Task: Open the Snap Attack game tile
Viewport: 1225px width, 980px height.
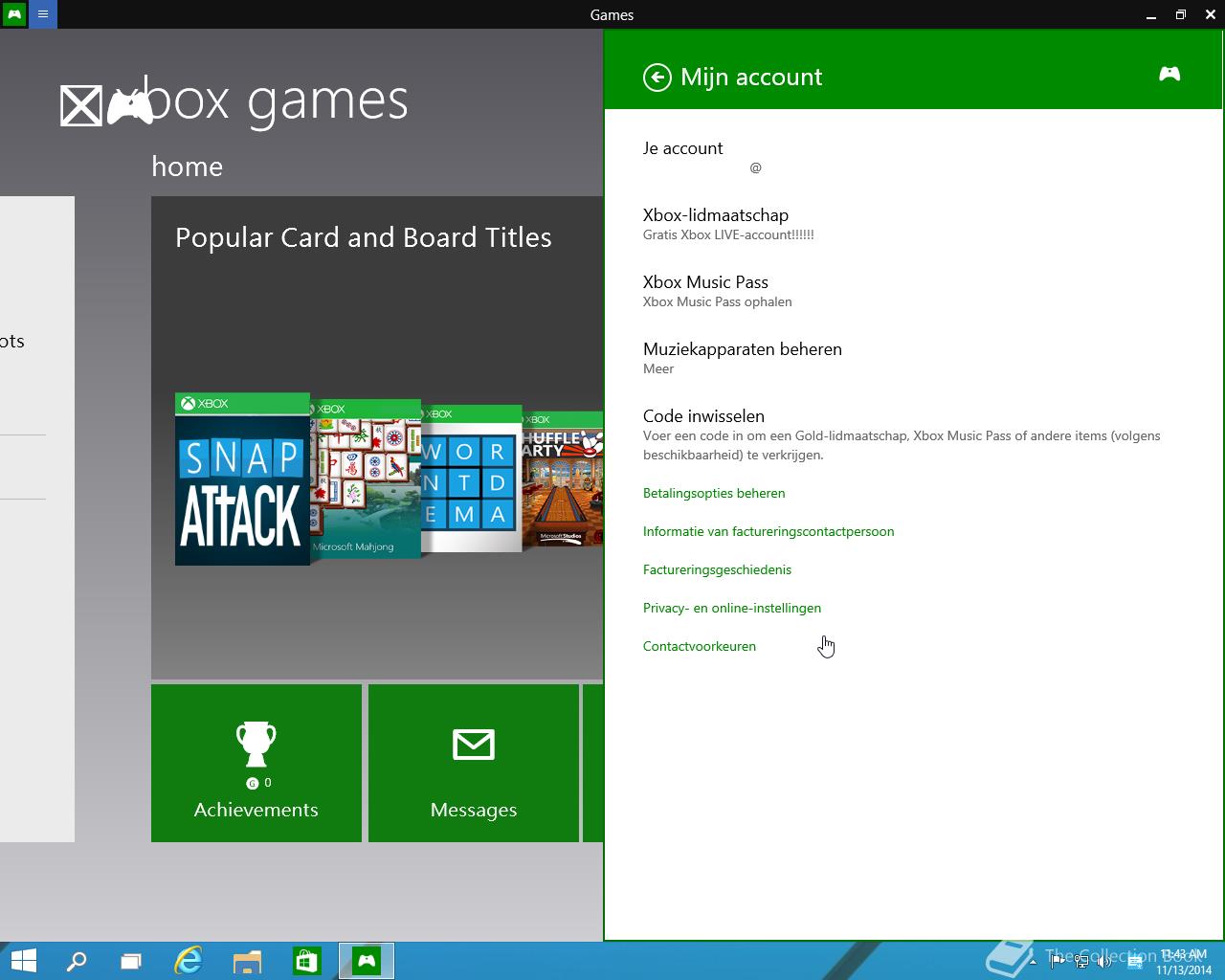Action: pyautogui.click(x=242, y=479)
